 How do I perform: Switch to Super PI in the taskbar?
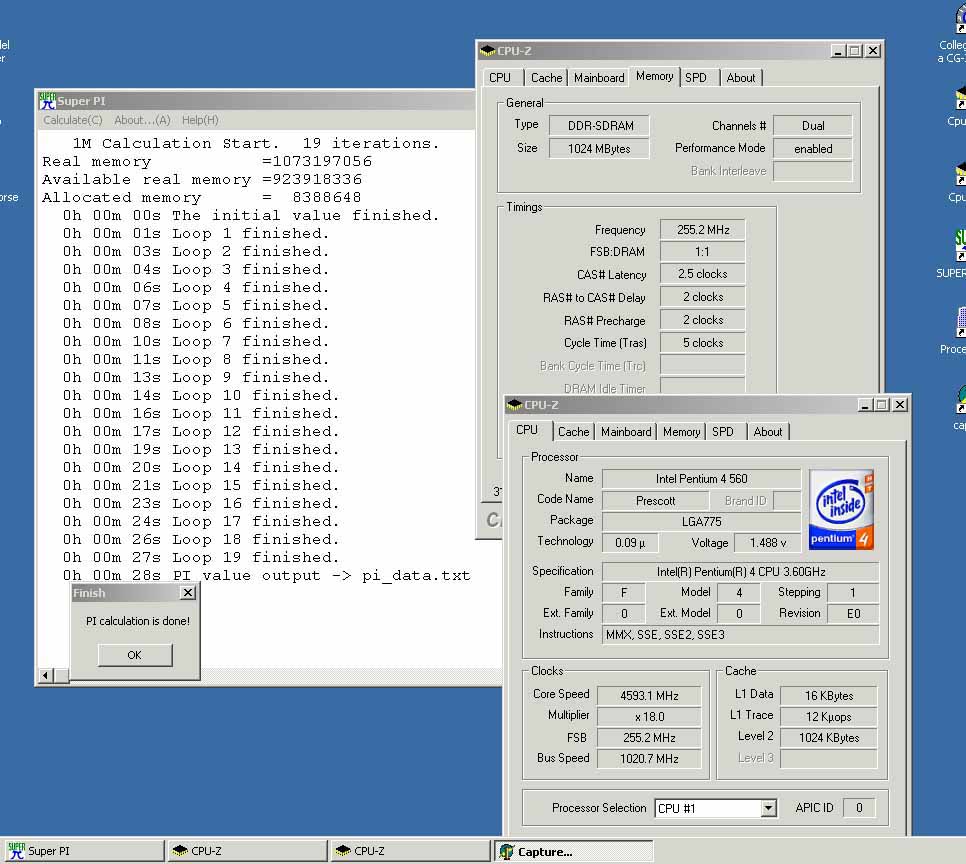coord(83,851)
